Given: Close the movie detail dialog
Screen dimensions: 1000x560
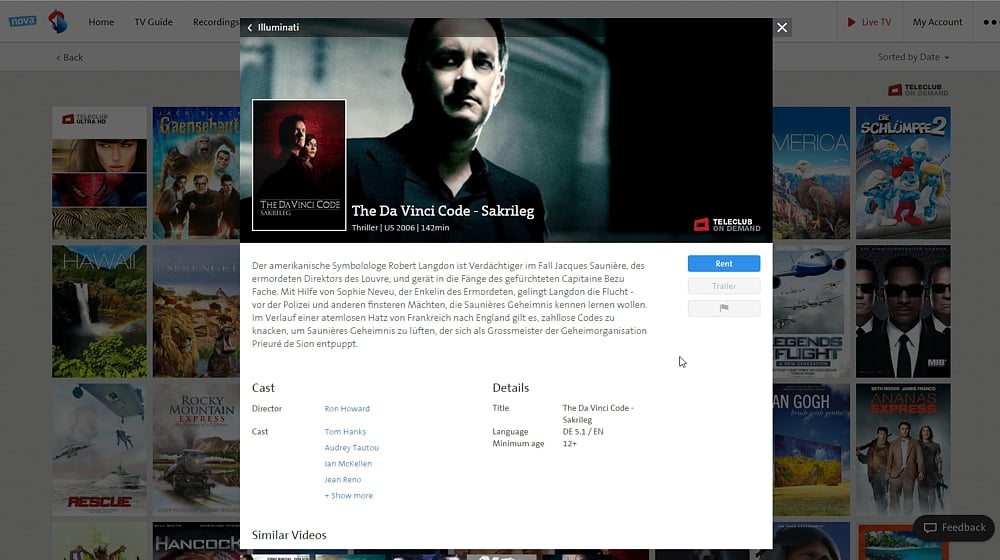Looking at the screenshot, I should click(782, 27).
